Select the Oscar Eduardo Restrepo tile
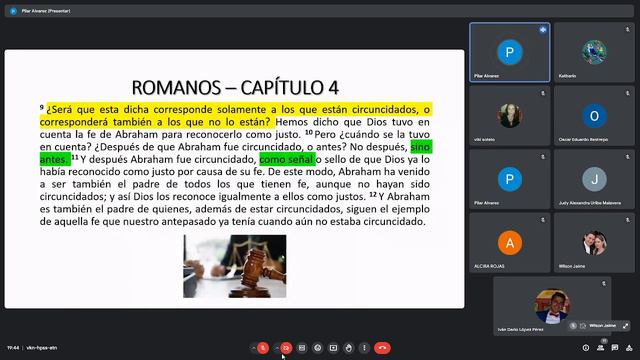 [594, 116]
